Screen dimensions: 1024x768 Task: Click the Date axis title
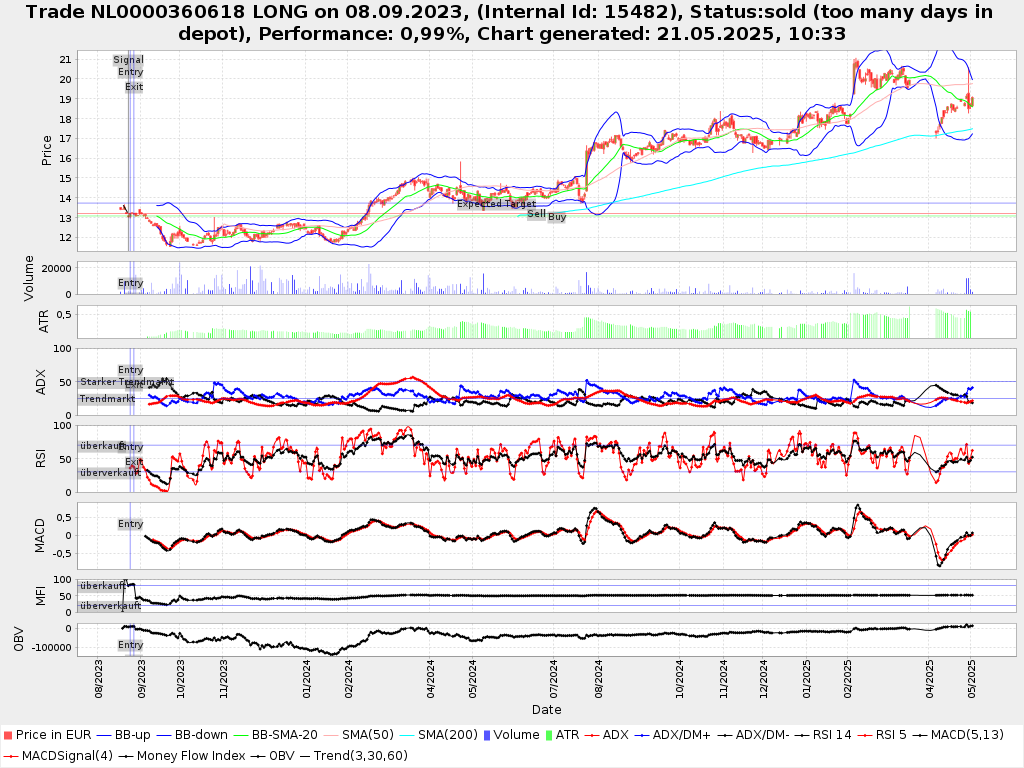pyautogui.click(x=546, y=710)
